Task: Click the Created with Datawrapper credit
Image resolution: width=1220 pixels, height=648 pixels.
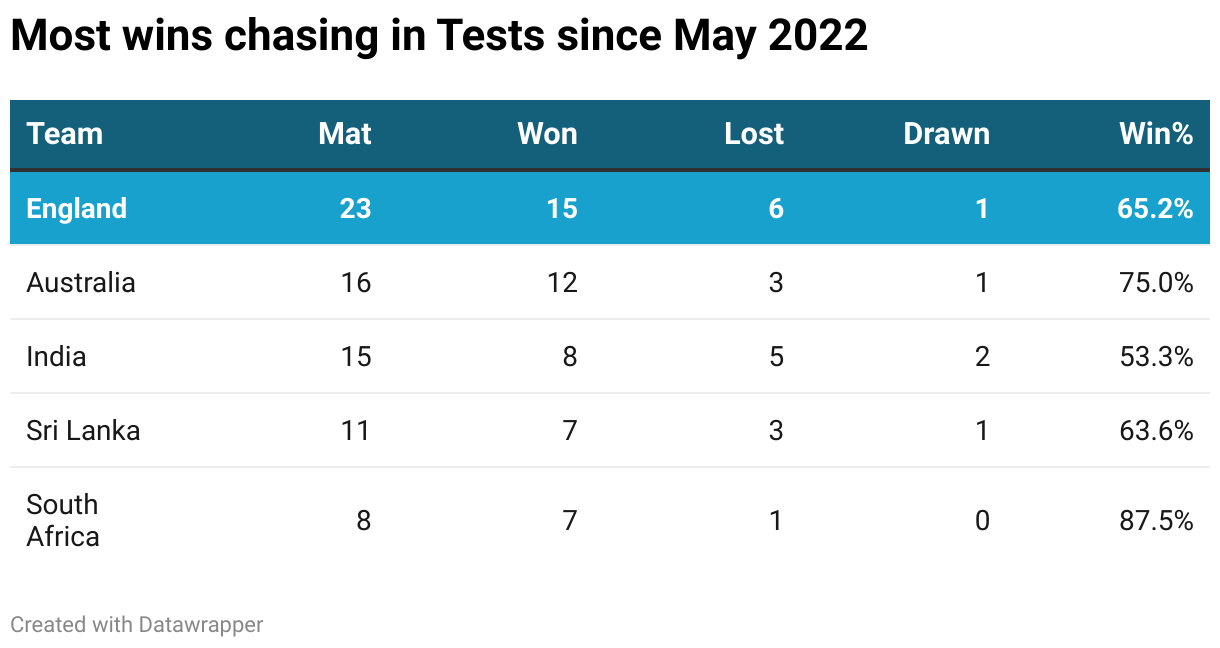Action: 137,624
